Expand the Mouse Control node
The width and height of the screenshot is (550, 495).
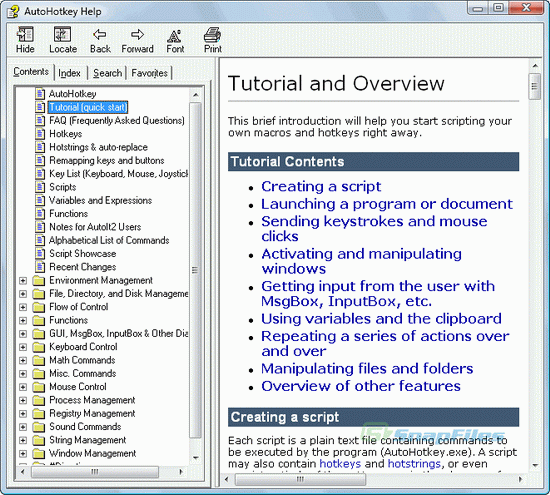pos(23,387)
